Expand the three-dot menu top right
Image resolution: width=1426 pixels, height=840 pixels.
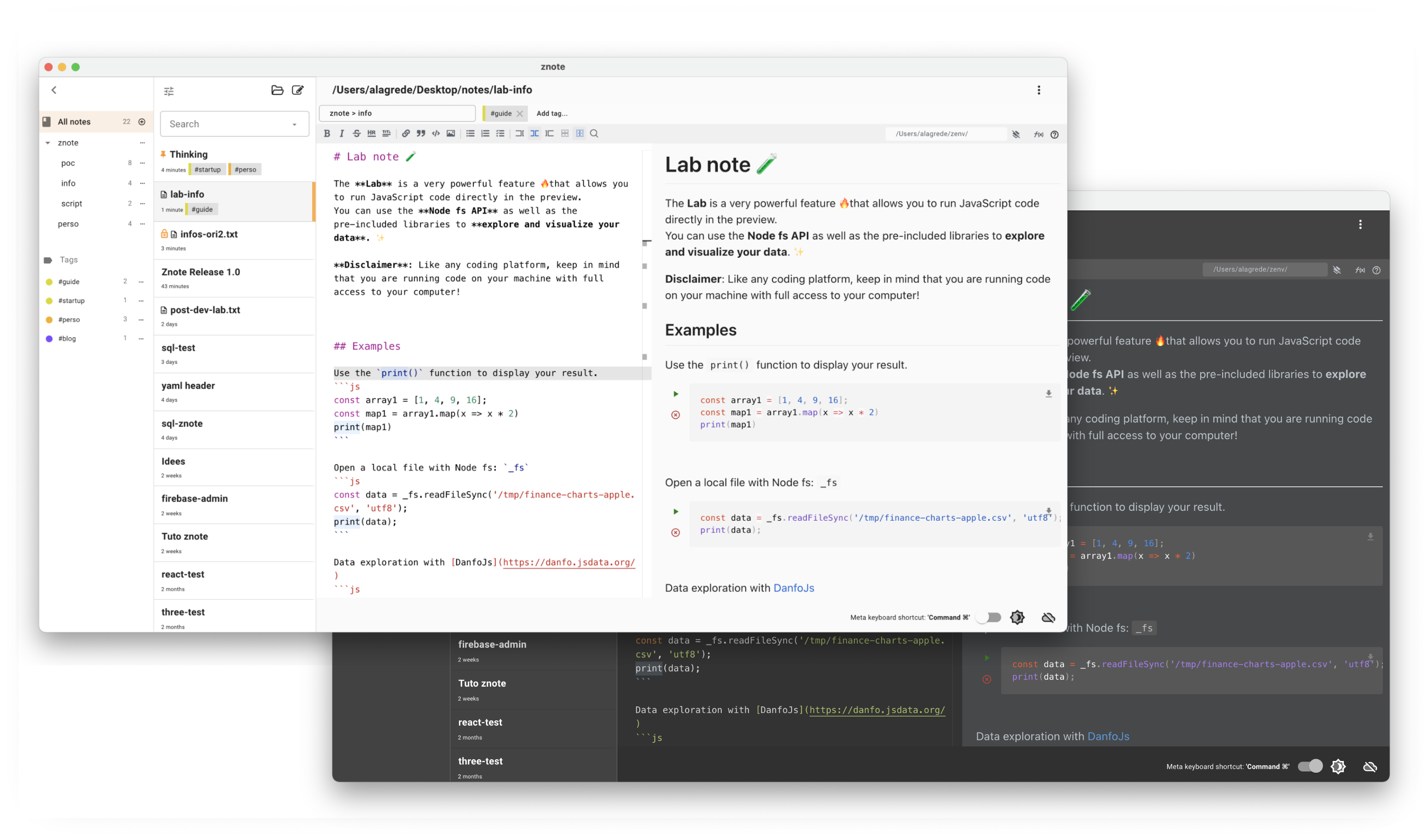coord(1039,90)
